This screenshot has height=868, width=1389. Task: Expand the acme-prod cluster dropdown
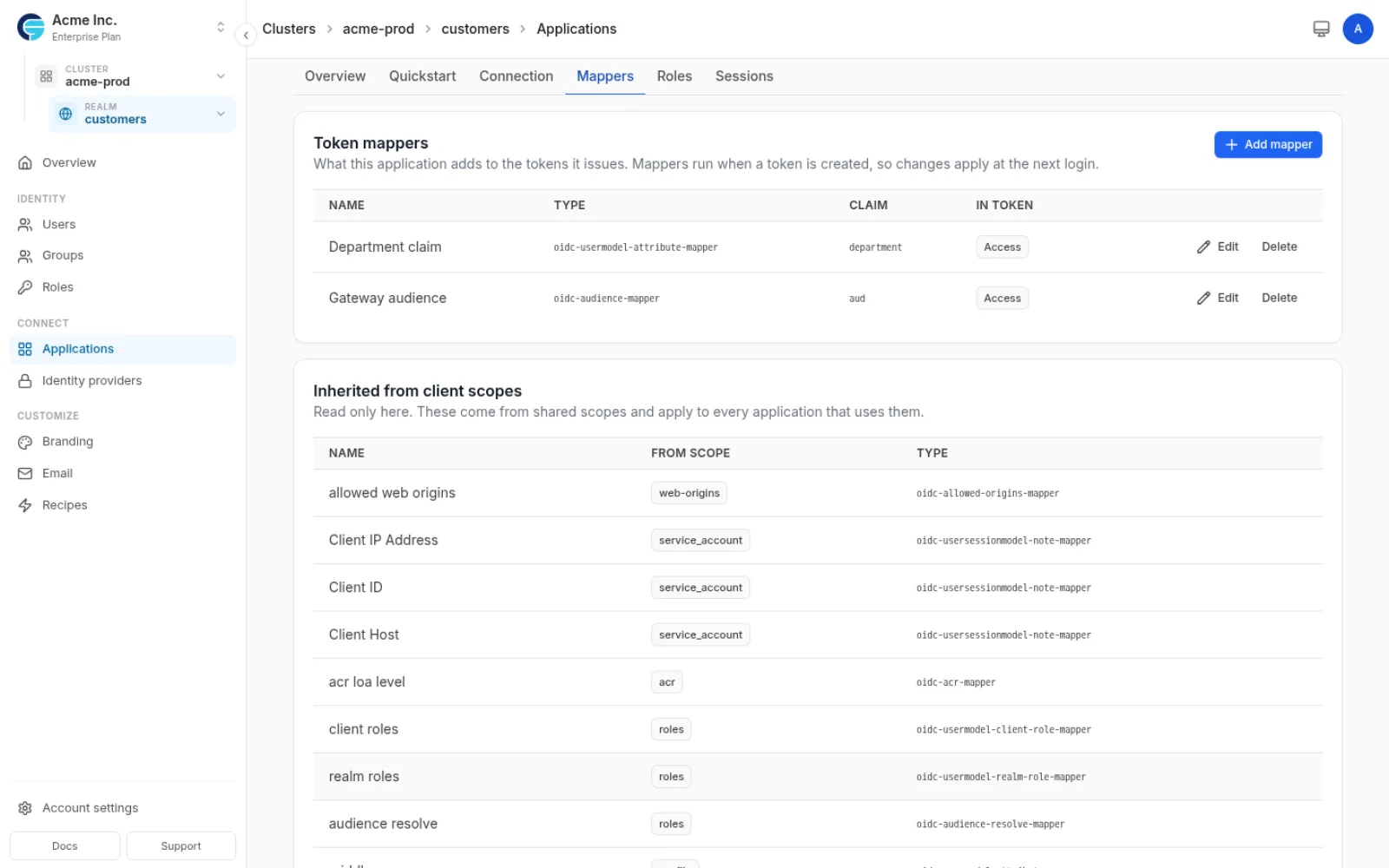(x=221, y=76)
